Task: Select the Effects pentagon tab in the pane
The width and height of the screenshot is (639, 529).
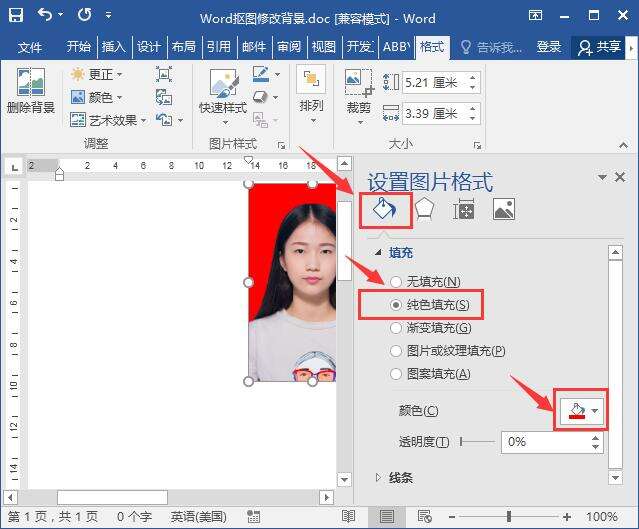Action: pos(424,209)
